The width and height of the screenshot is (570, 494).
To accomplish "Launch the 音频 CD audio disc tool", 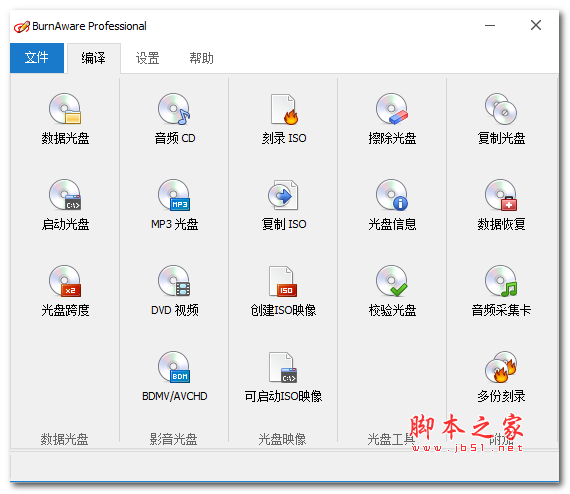I will 174,119.
